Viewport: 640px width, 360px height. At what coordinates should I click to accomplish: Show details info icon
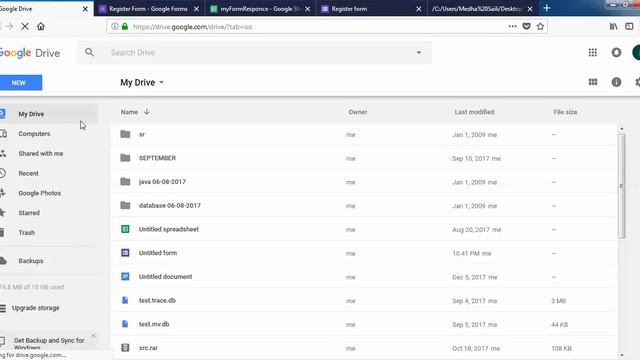click(x=616, y=82)
